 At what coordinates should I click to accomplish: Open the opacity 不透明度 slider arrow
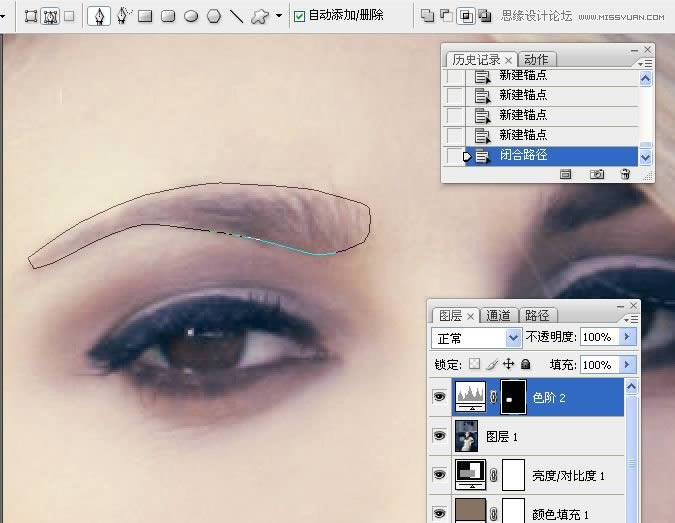(627, 338)
